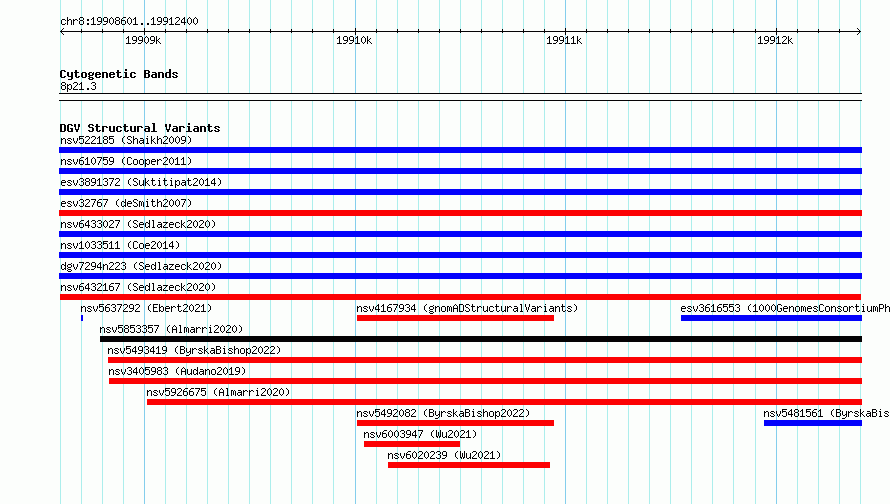Image resolution: width=890 pixels, height=504 pixels.
Task: Click the red bar under nsv3405983
Action: coord(485,381)
